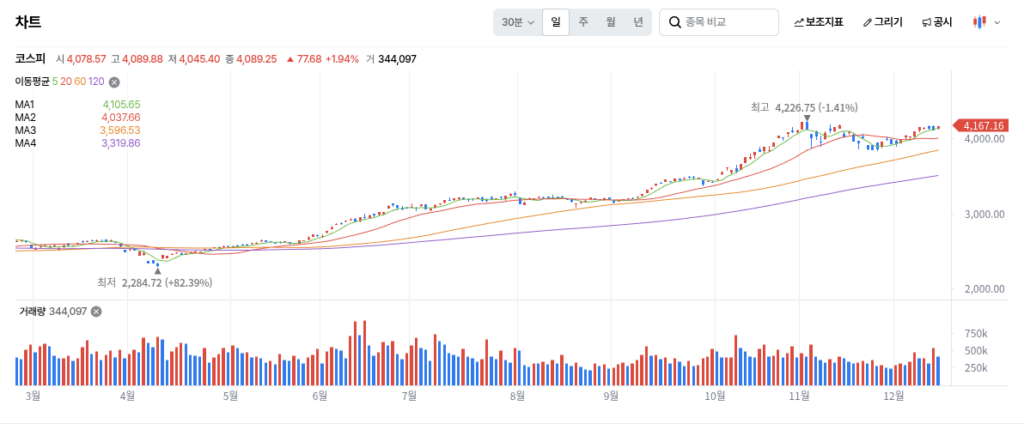Click the 최고 peak marker arrow
The height and width of the screenshot is (424, 1024).
tap(806, 118)
